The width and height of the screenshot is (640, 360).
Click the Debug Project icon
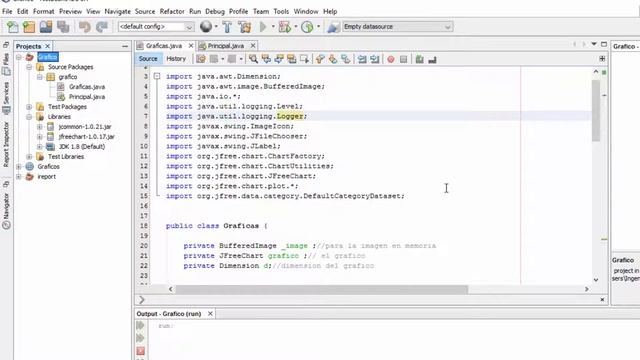[284, 27]
